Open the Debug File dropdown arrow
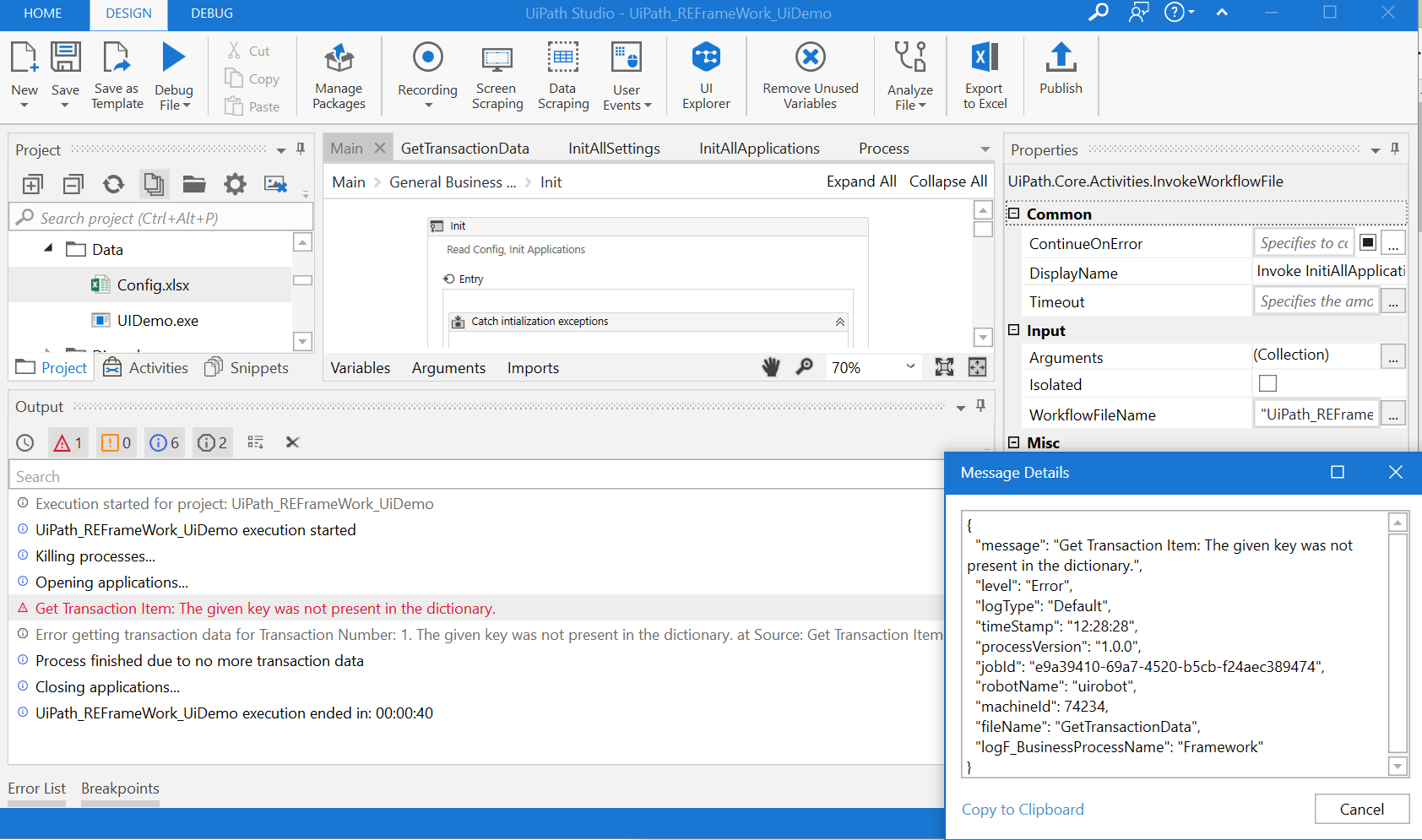1422x840 pixels. click(x=187, y=106)
